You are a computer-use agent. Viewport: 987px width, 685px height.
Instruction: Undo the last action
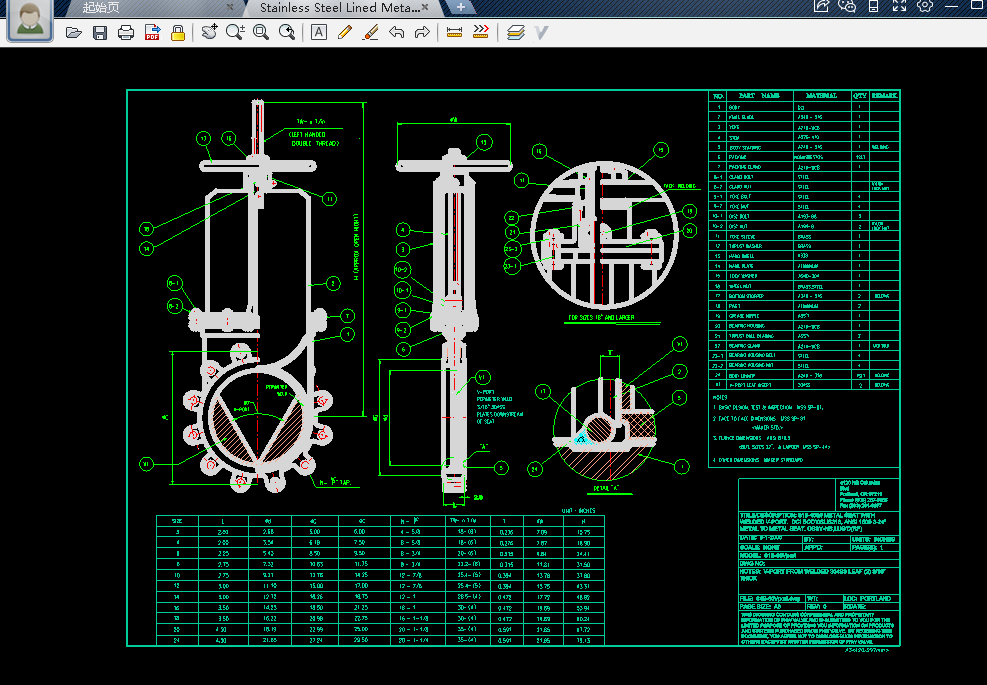397,32
